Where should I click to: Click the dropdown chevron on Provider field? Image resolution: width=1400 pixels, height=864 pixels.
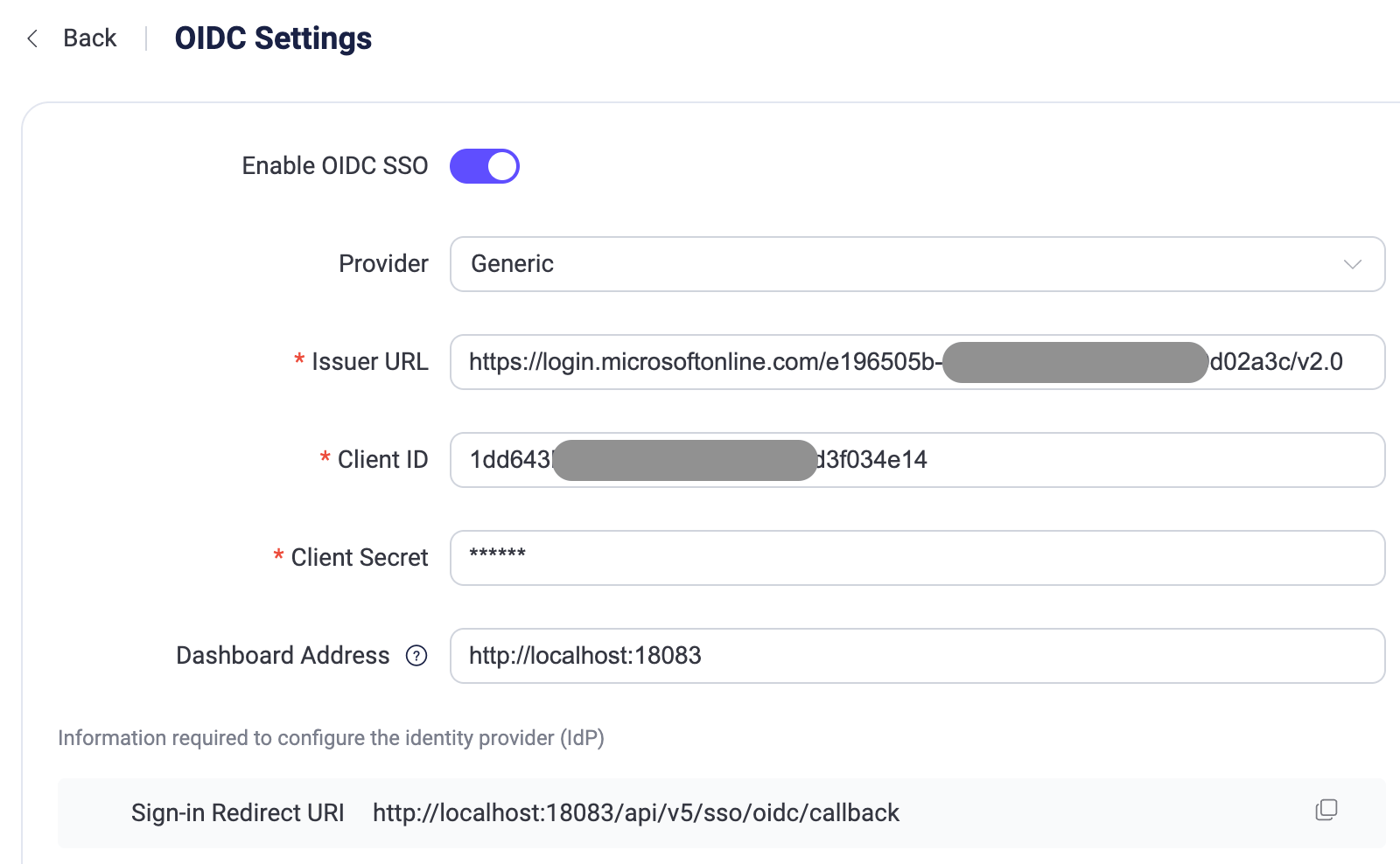(x=1353, y=264)
